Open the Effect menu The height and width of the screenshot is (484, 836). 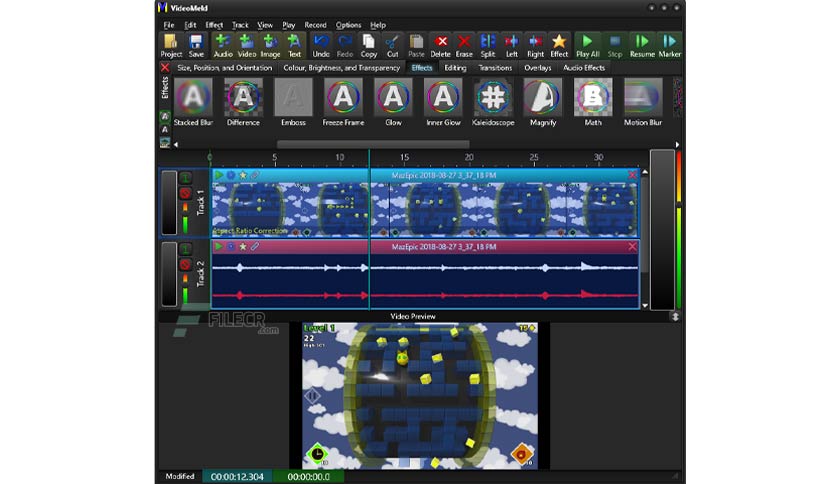tap(214, 25)
